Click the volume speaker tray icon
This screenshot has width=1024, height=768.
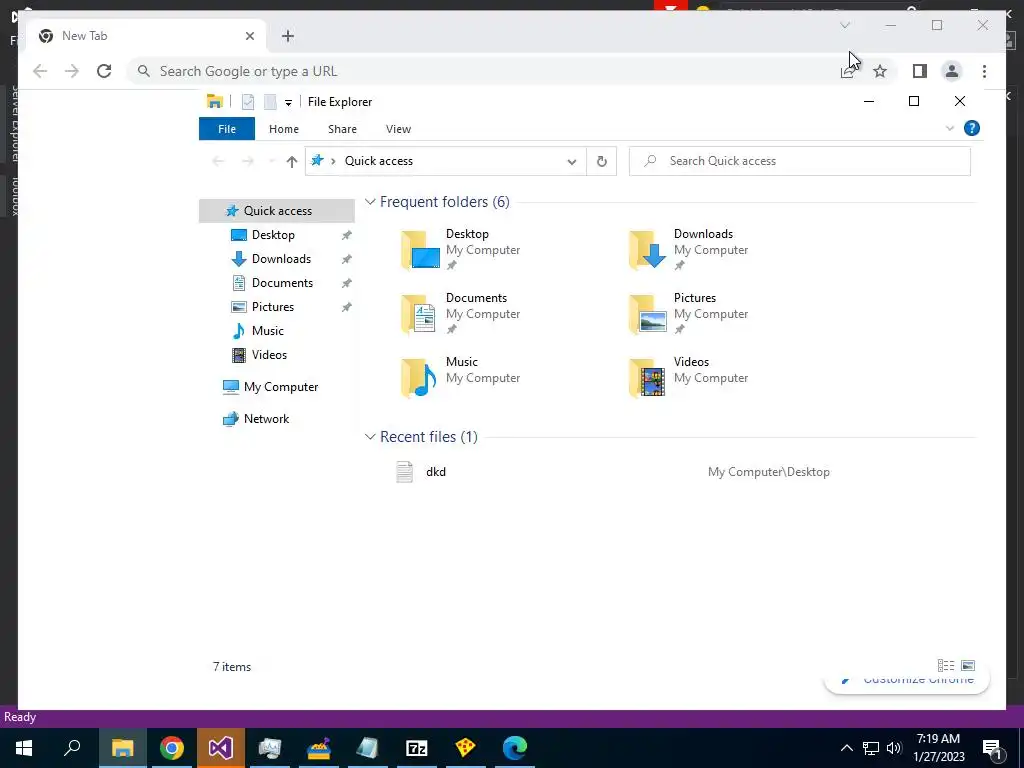tap(894, 748)
